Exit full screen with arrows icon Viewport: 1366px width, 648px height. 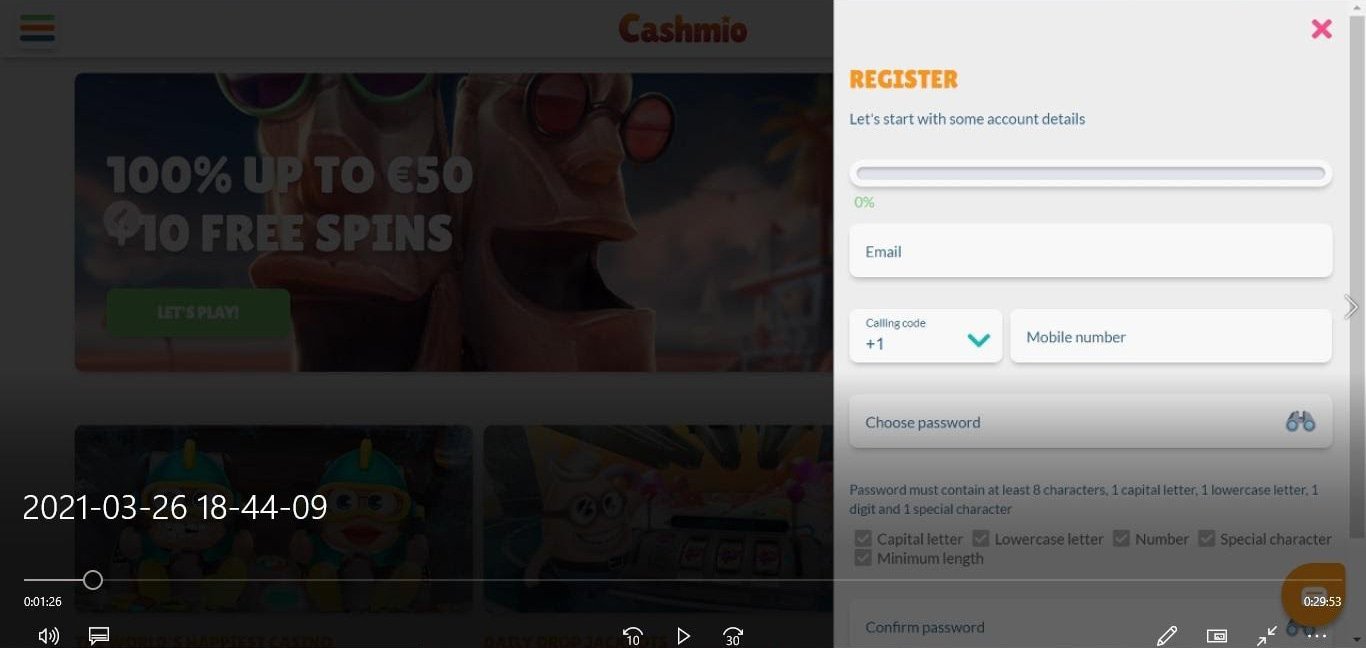pos(1267,635)
